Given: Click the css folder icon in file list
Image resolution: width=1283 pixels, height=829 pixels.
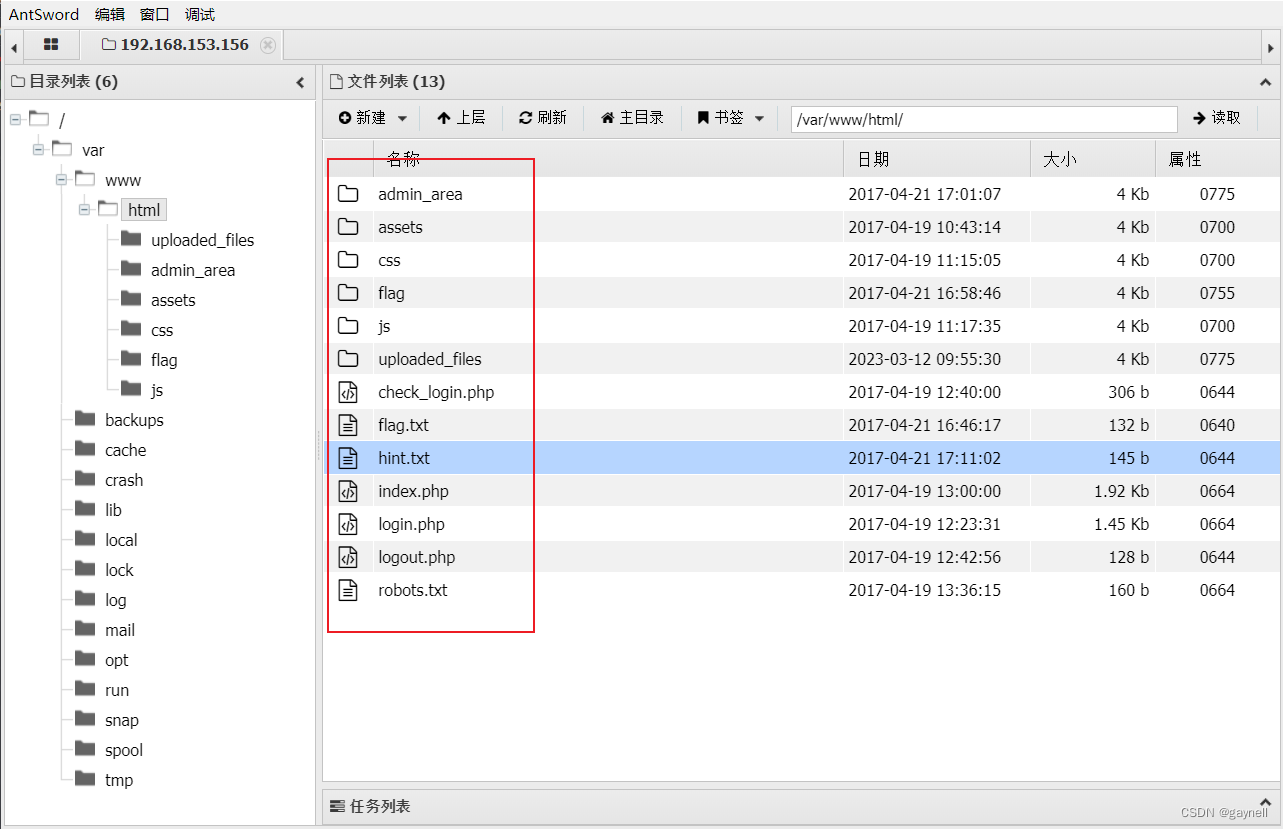Looking at the screenshot, I should click(348, 260).
